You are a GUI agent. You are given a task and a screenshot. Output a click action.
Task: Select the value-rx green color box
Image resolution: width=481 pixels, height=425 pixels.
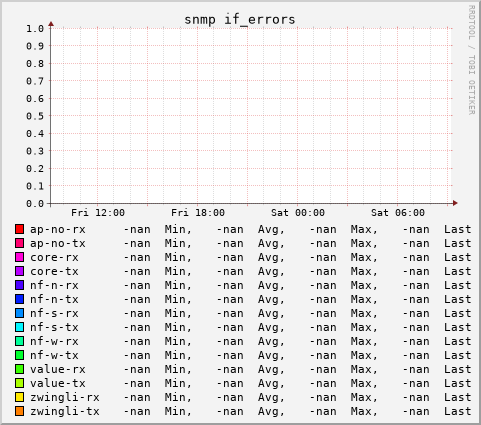point(19,369)
